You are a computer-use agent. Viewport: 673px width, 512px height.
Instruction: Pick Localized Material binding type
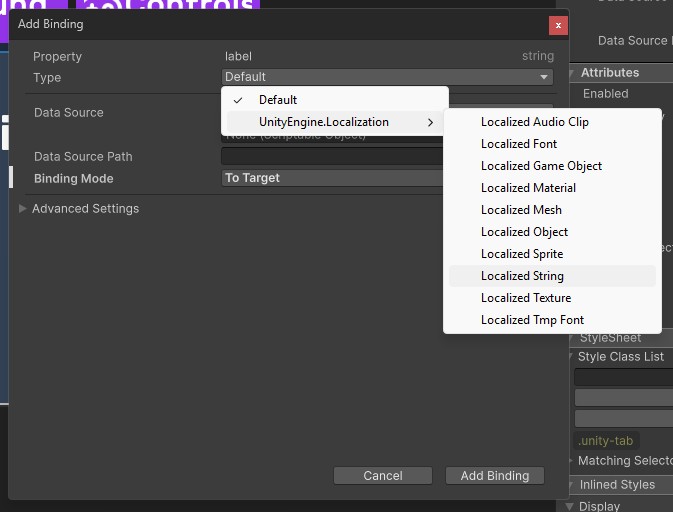coord(528,188)
